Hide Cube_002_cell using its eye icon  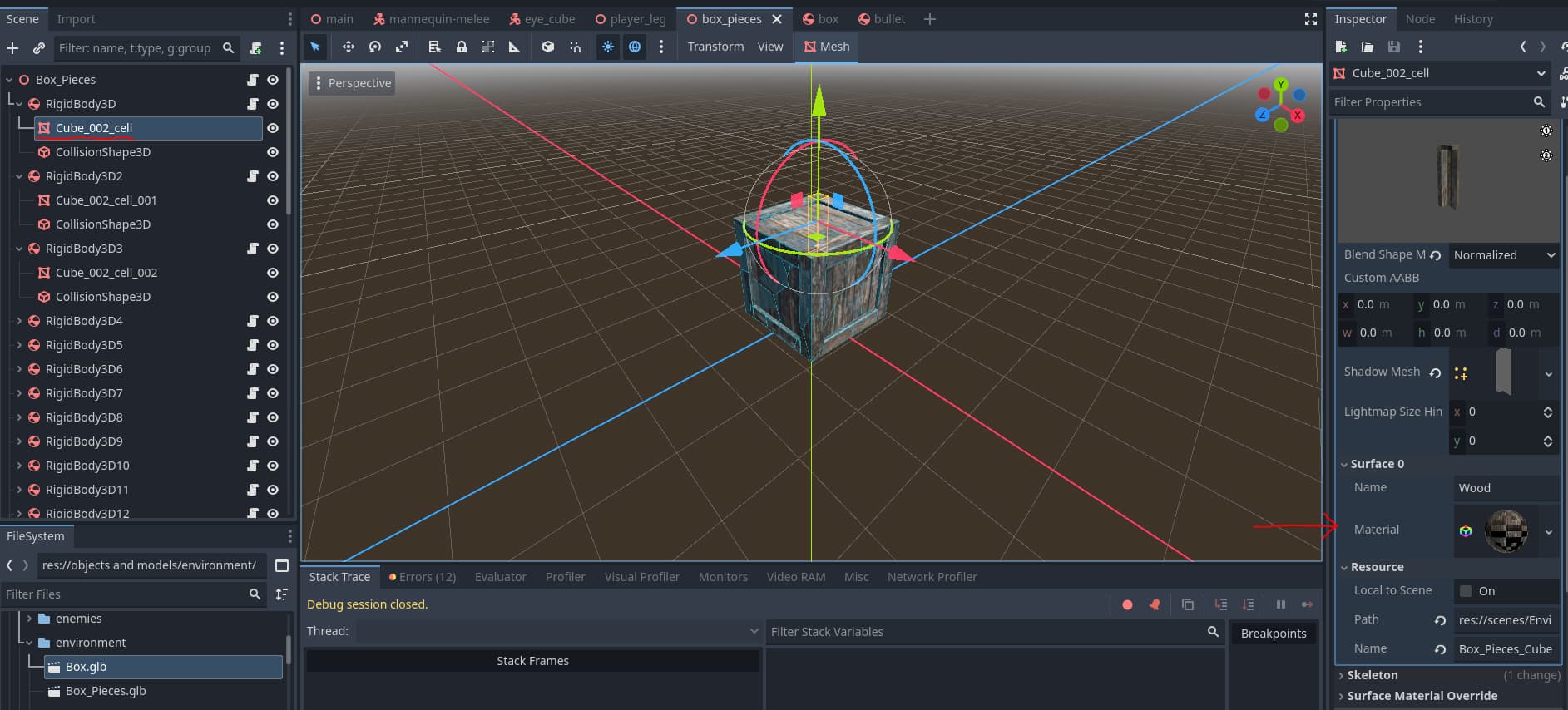[273, 128]
